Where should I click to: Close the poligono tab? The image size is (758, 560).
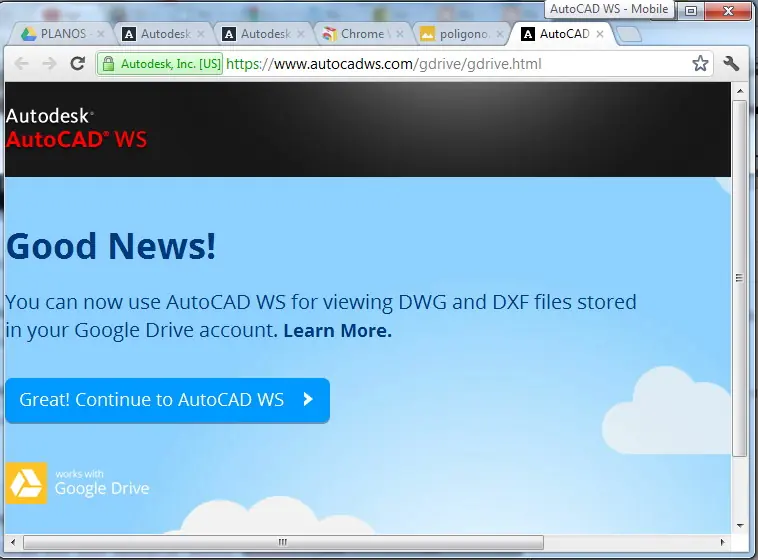tap(500, 34)
